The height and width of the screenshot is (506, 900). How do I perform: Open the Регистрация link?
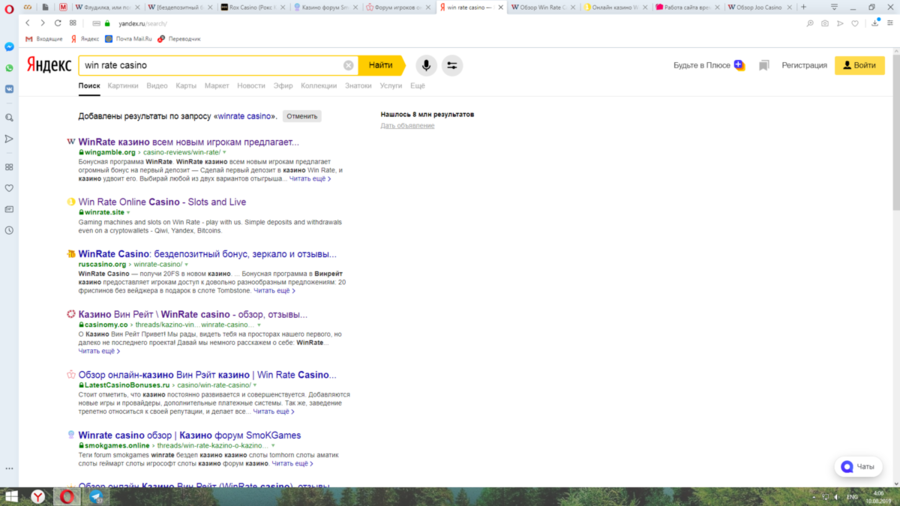(x=804, y=65)
